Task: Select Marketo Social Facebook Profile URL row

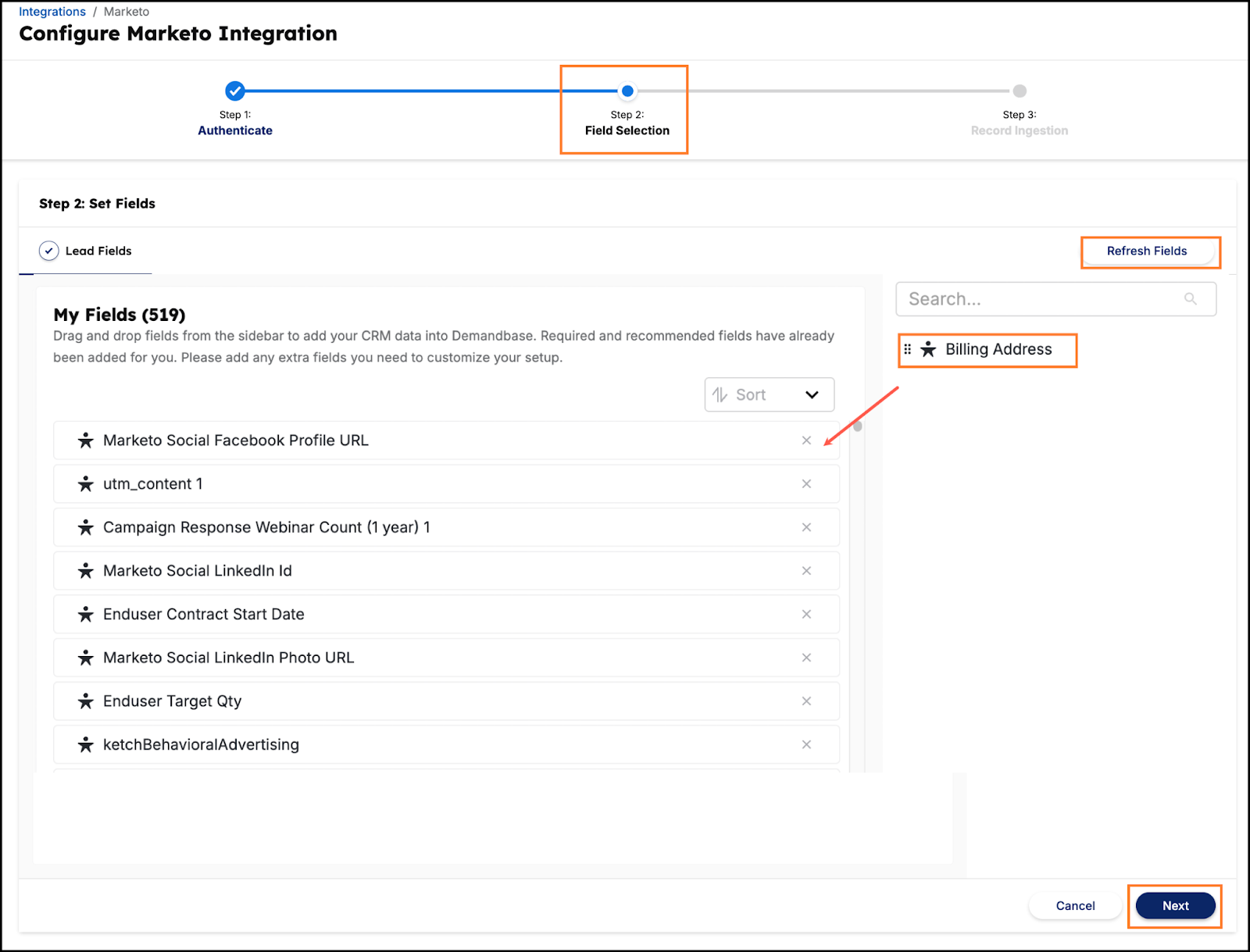Action: (447, 440)
